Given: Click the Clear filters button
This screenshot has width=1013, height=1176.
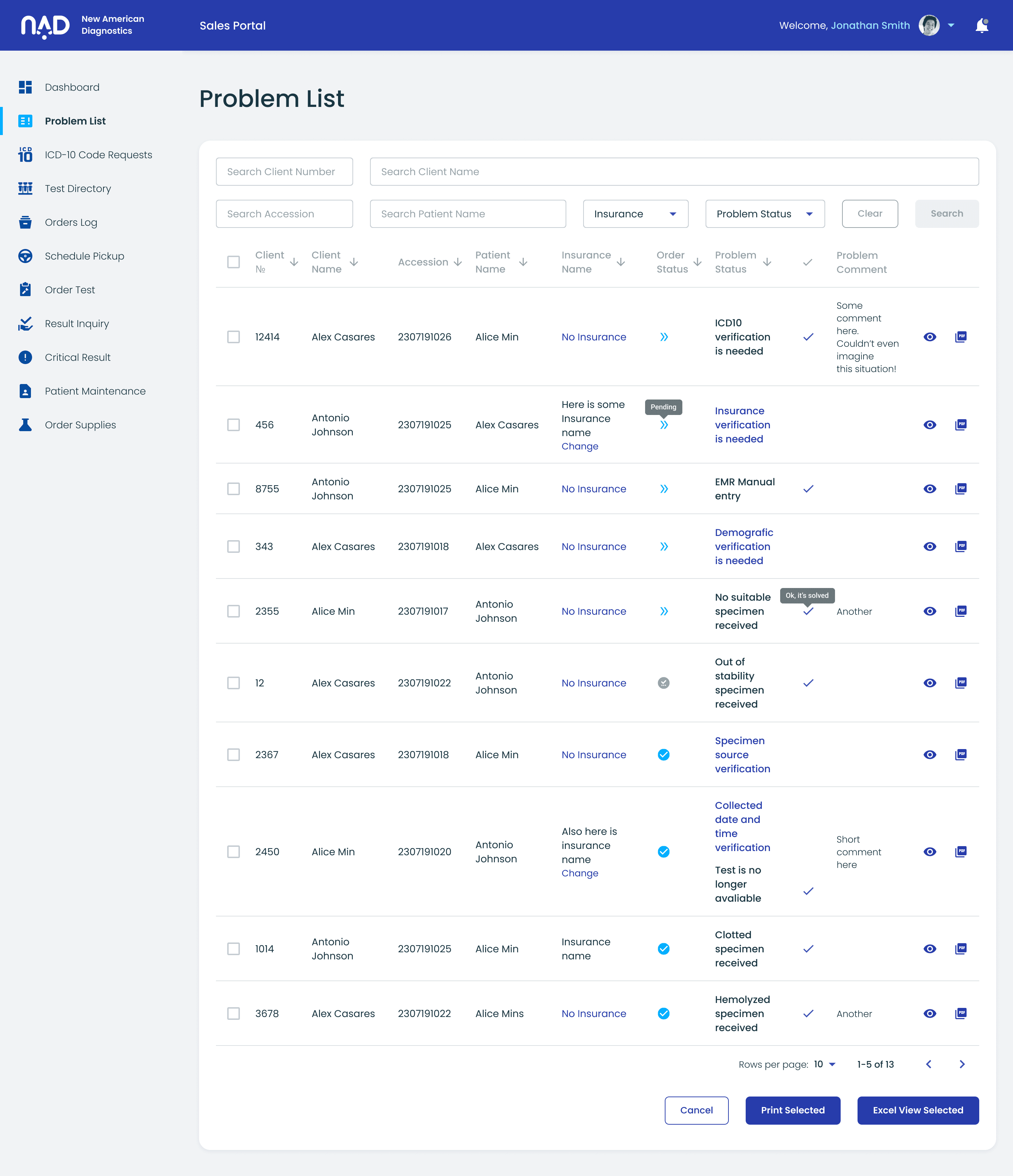Looking at the screenshot, I should 869,213.
